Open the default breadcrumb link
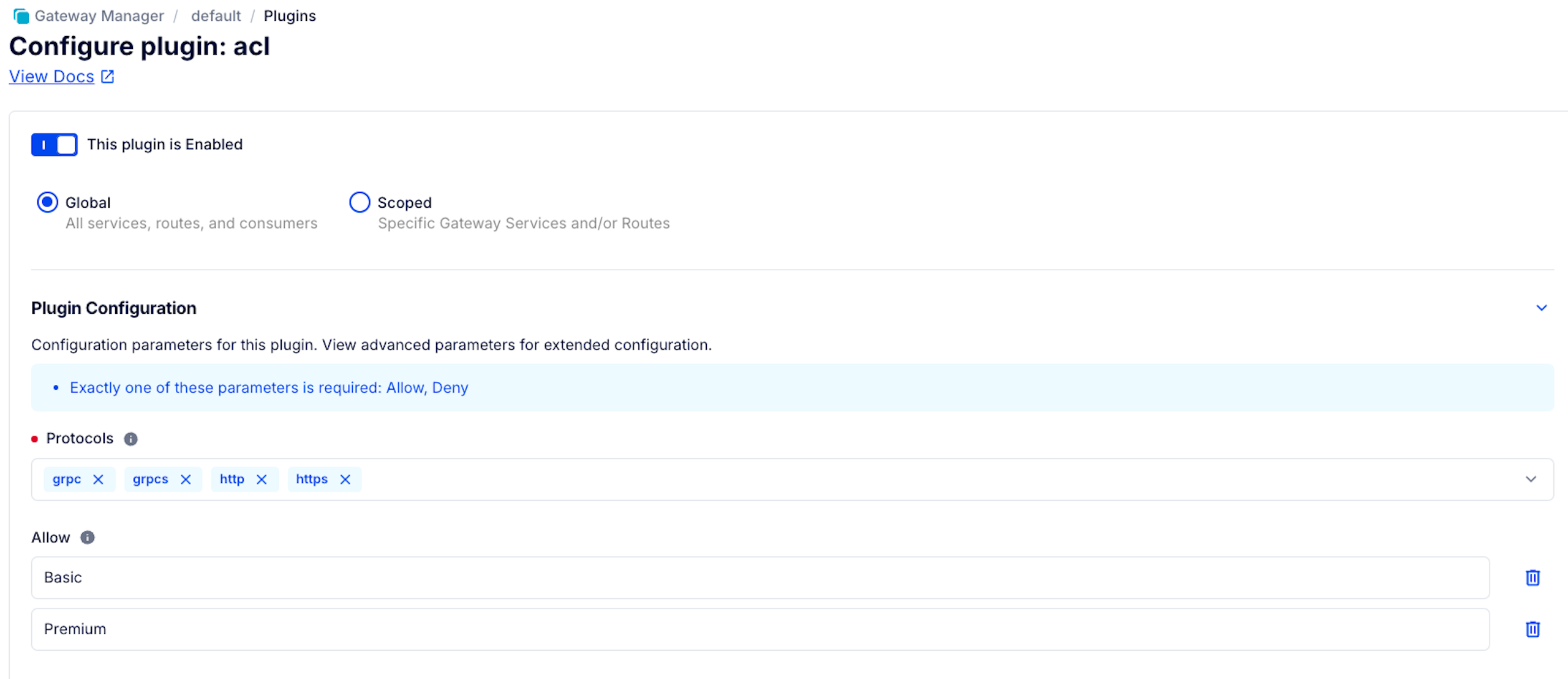The image size is (1568, 679). [216, 16]
